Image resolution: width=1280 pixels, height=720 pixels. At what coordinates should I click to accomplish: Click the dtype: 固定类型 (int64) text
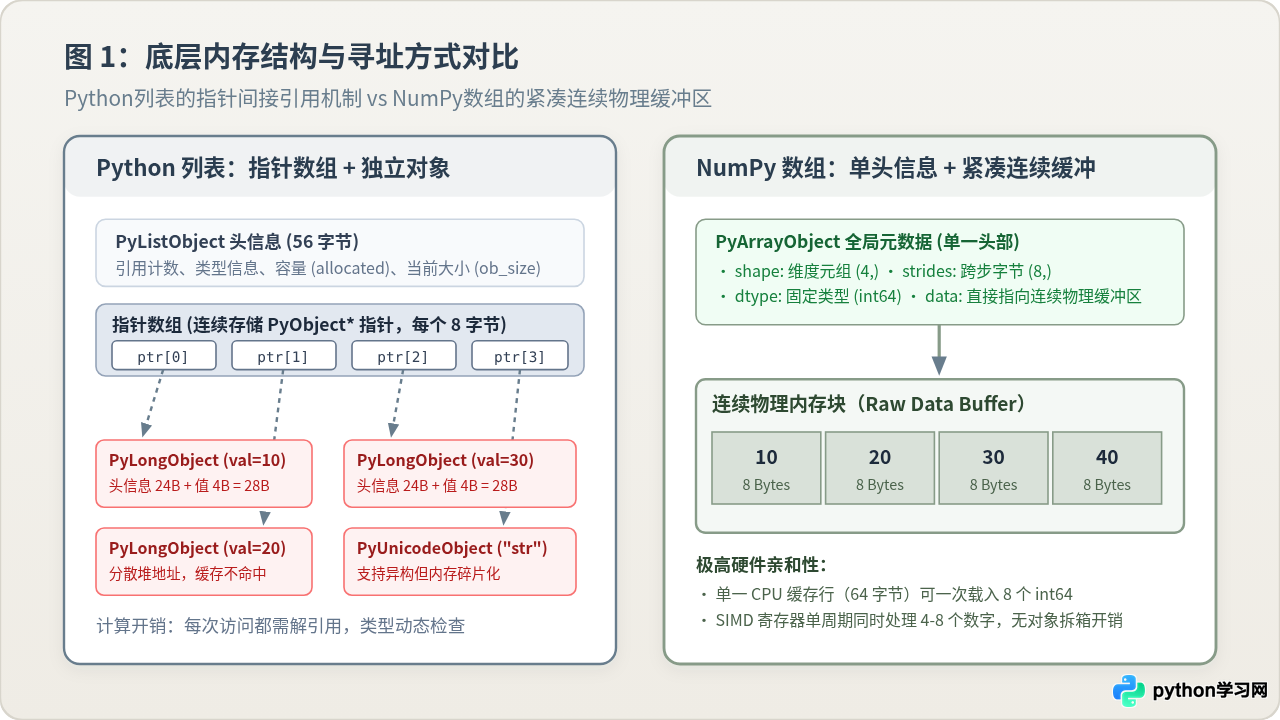[x=818, y=297]
